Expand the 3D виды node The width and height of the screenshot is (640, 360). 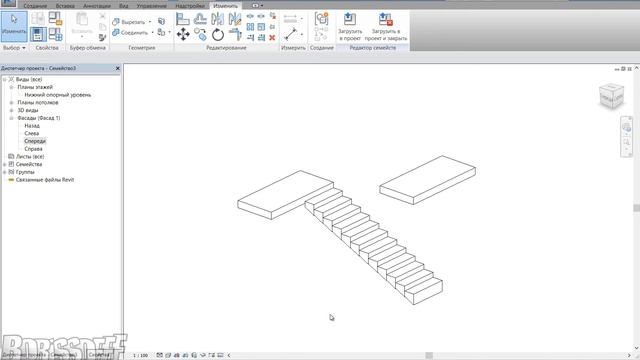pyautogui.click(x=11, y=111)
